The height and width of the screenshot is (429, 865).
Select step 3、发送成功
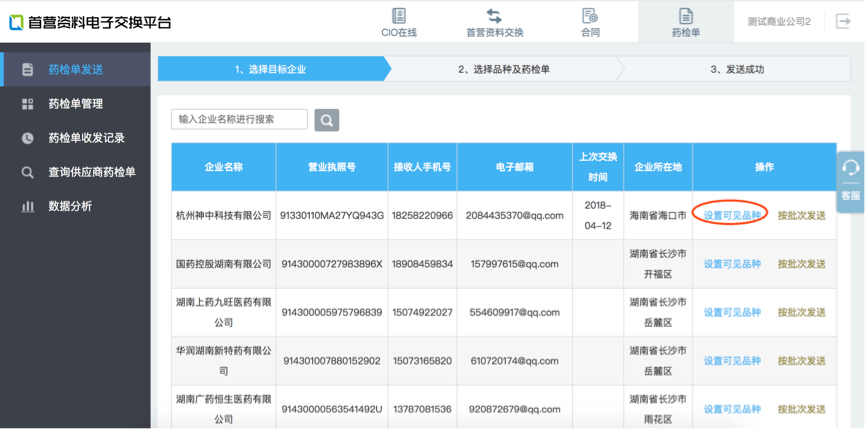737,69
